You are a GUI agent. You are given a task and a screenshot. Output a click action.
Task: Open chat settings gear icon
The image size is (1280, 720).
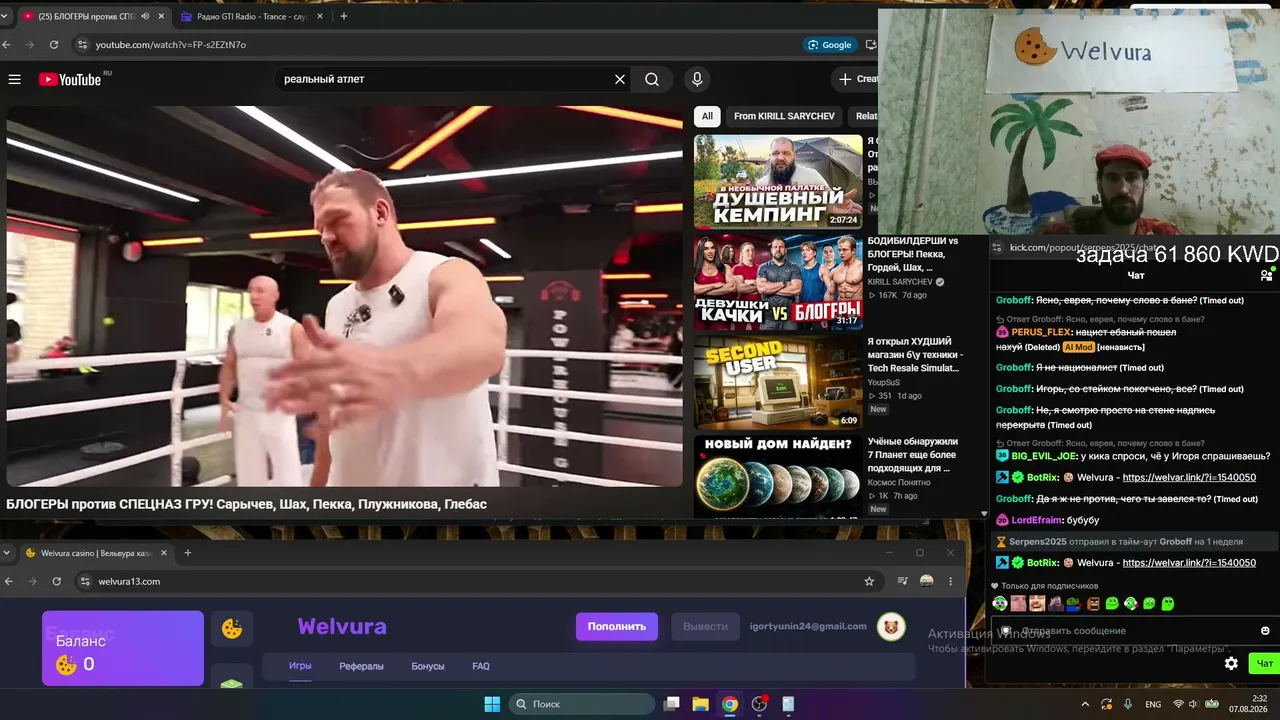(1231, 663)
